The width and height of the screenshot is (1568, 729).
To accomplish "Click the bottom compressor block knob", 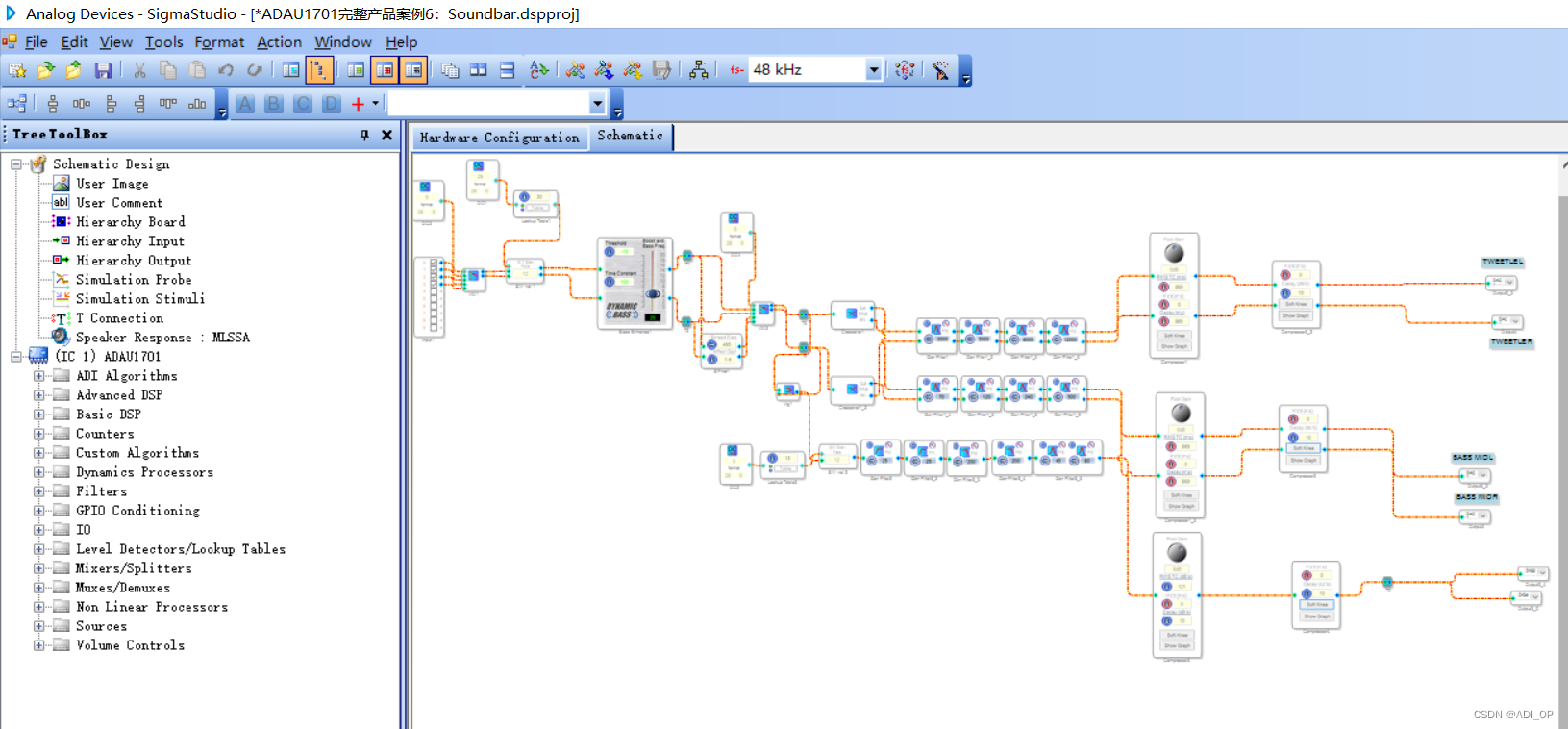I will (x=1177, y=553).
